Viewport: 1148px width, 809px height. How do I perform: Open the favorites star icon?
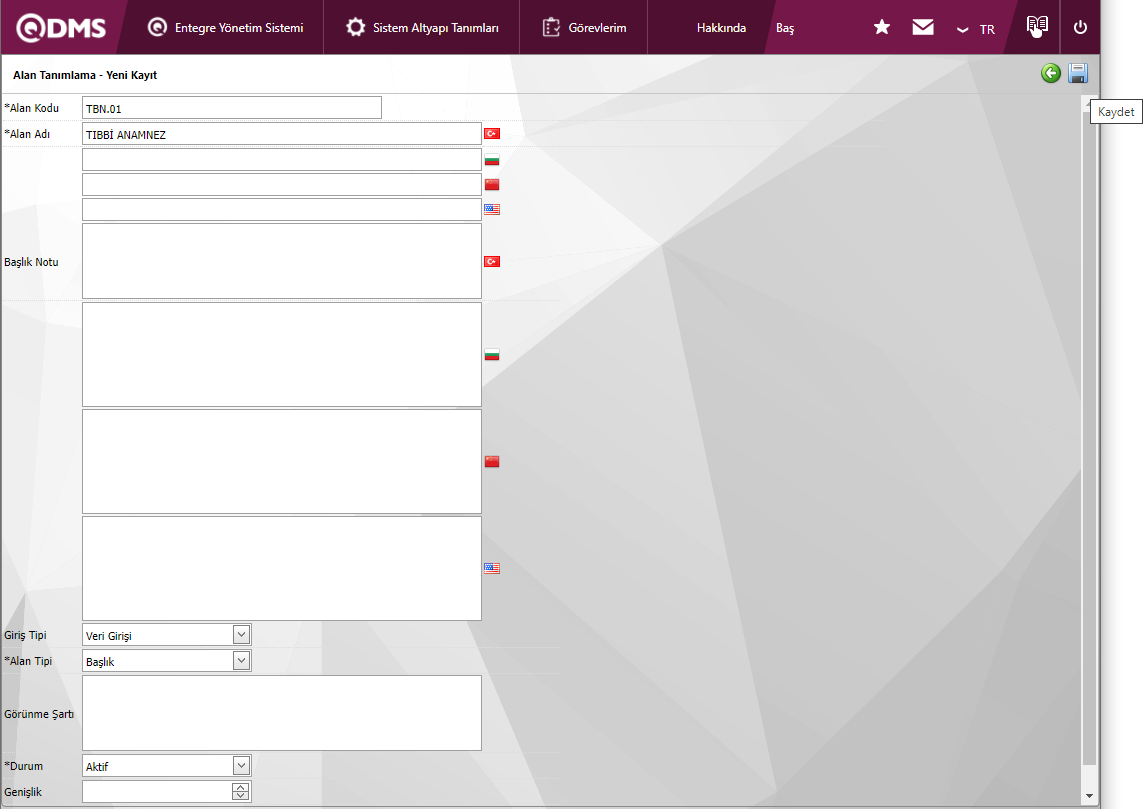tap(882, 27)
